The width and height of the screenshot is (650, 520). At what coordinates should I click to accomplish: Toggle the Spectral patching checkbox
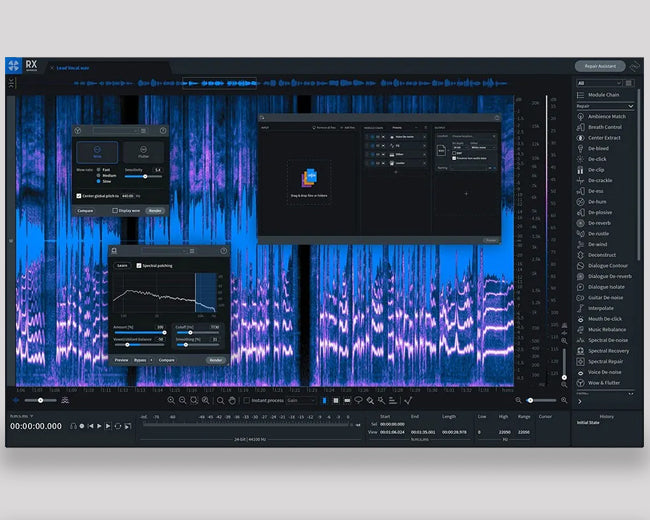click(x=138, y=265)
